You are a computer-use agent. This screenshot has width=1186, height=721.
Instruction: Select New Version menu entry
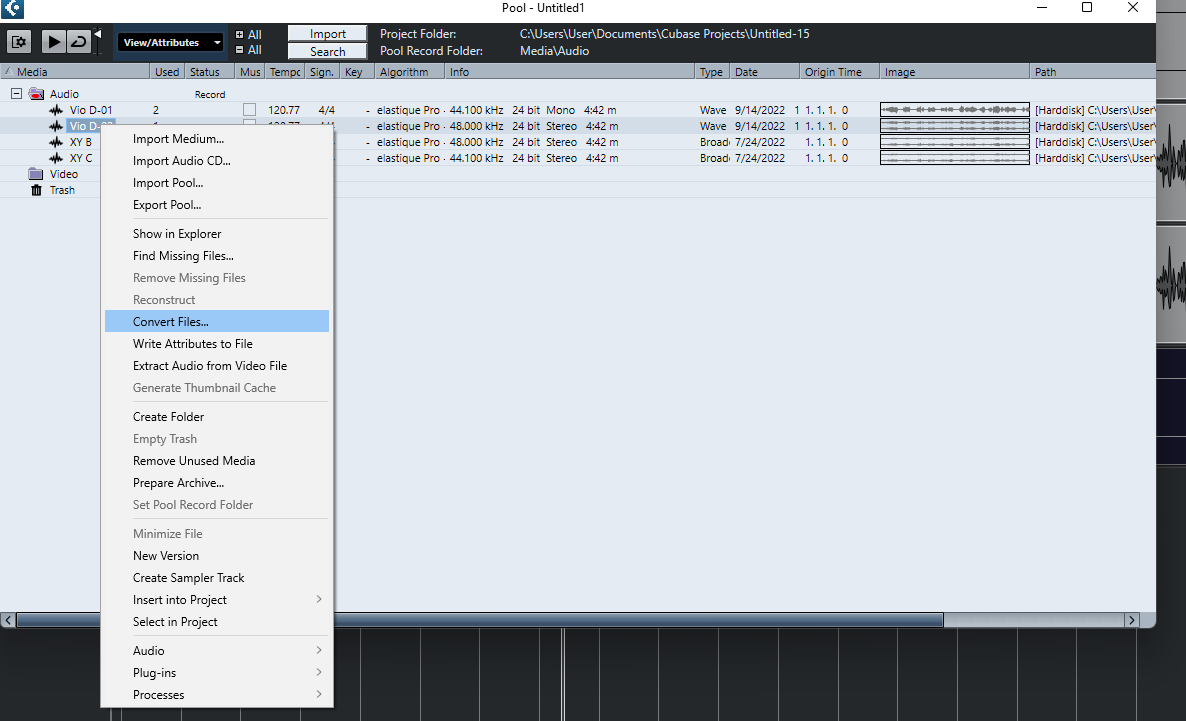[217, 555]
